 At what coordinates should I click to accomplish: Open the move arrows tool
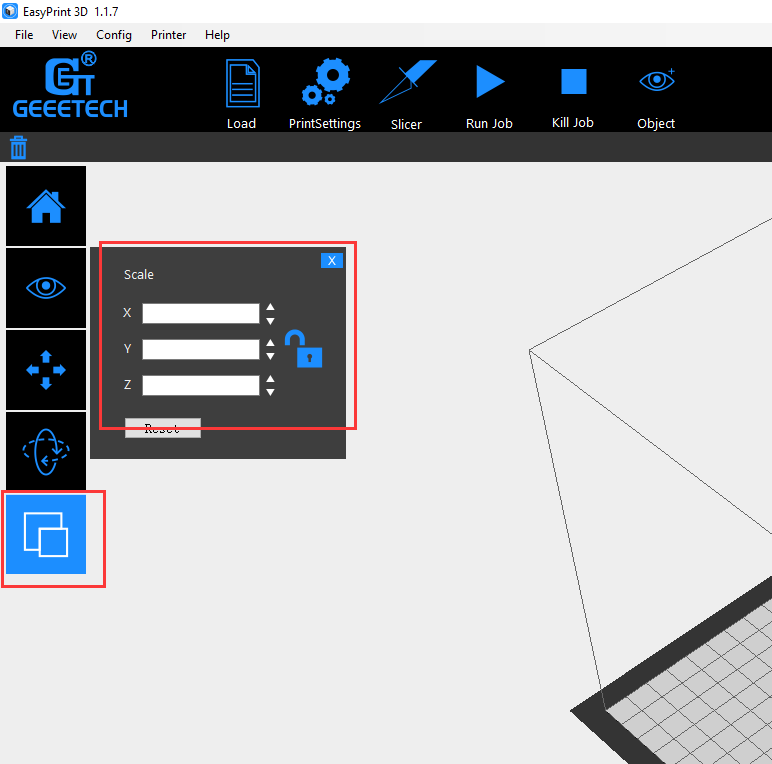pyautogui.click(x=46, y=370)
